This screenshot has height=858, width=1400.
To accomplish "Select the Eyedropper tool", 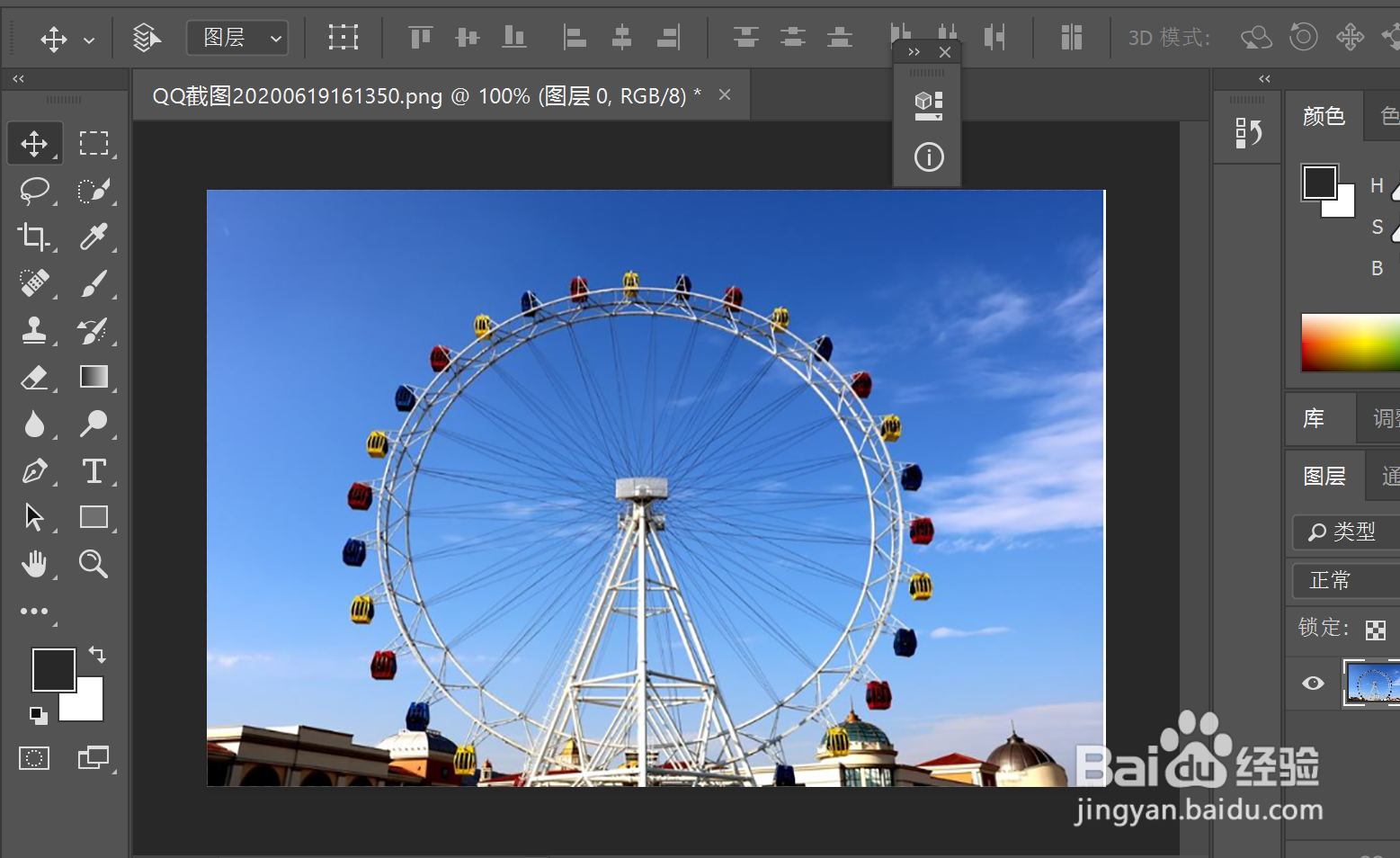I will point(94,237).
